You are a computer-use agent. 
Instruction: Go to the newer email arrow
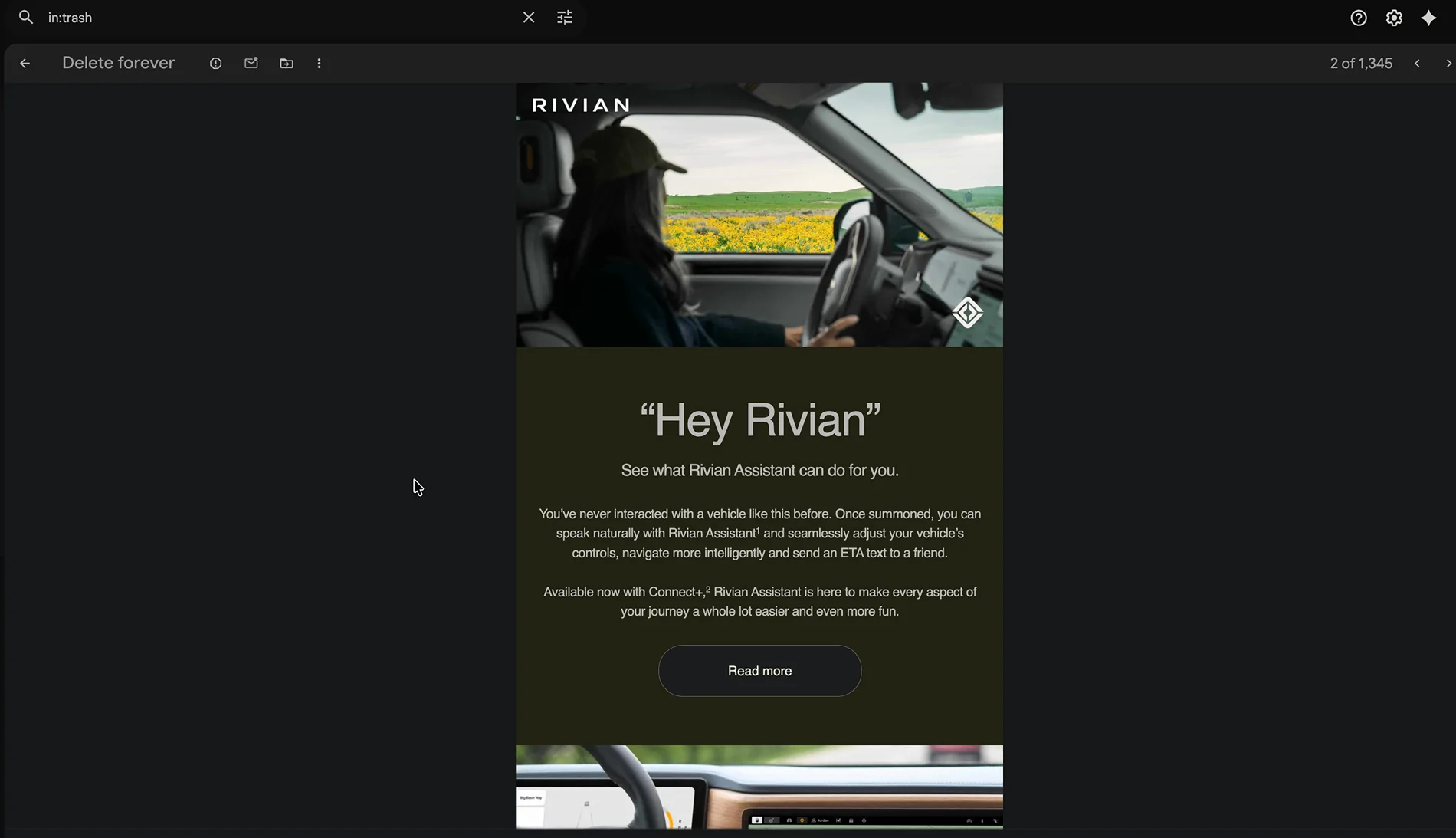pyautogui.click(x=1417, y=64)
